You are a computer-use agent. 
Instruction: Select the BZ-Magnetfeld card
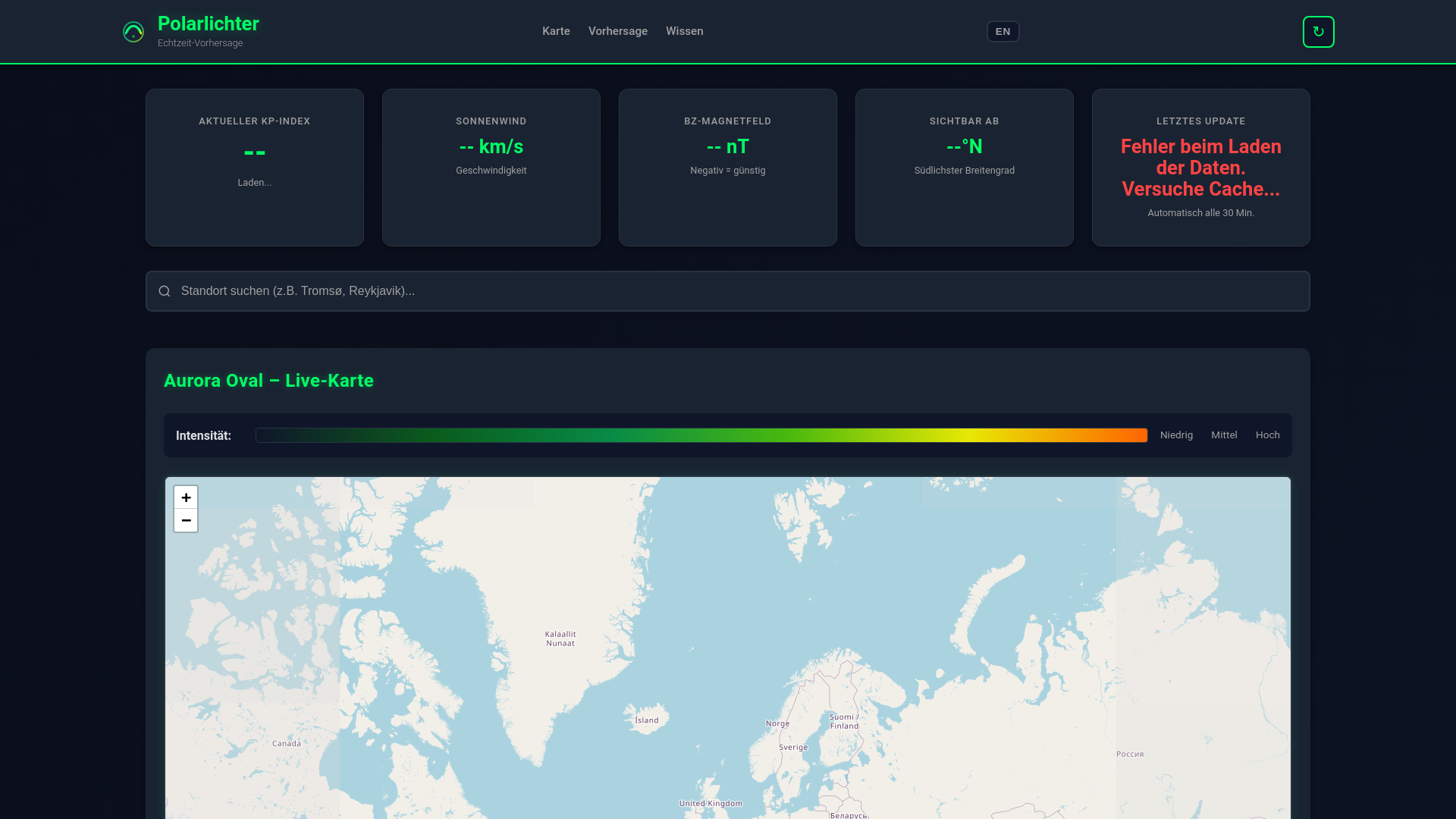[x=728, y=168]
